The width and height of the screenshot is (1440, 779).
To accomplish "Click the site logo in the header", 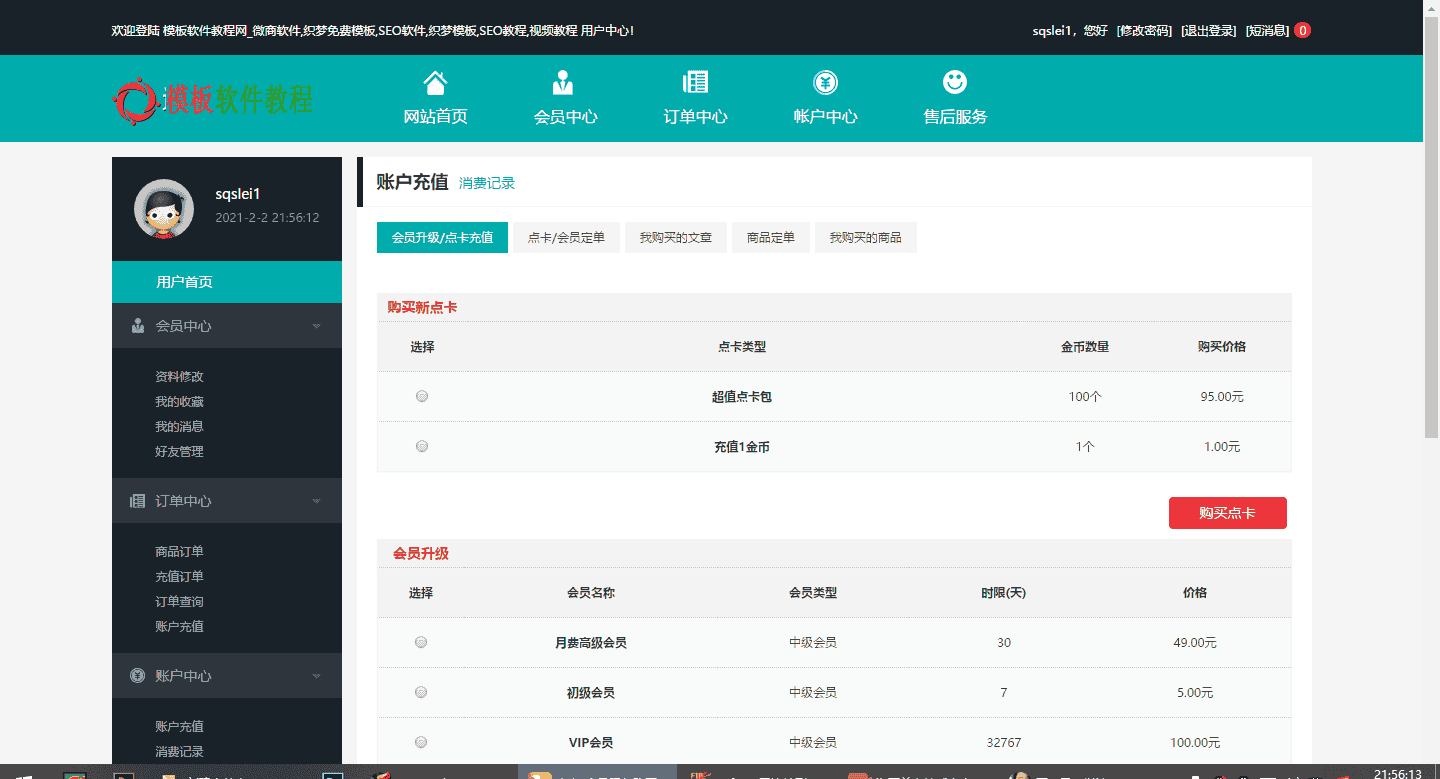I will (x=215, y=98).
